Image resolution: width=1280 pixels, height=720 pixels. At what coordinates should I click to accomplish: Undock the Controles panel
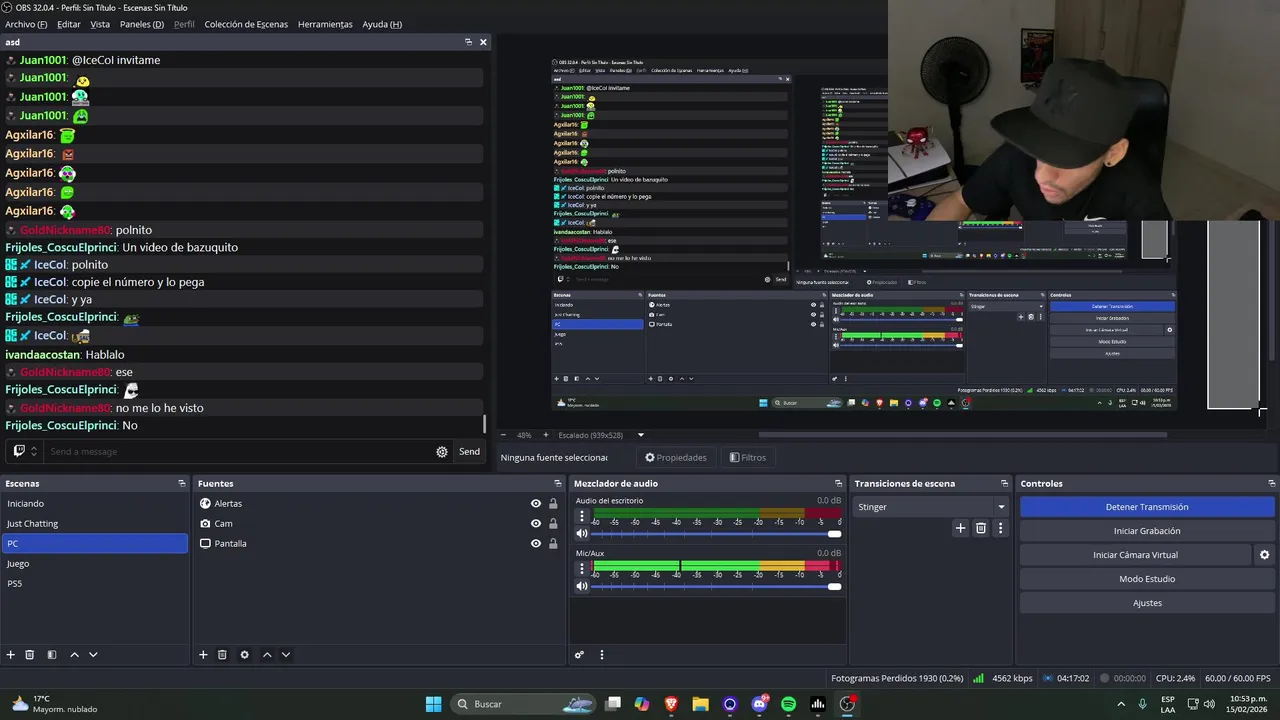(x=1271, y=484)
